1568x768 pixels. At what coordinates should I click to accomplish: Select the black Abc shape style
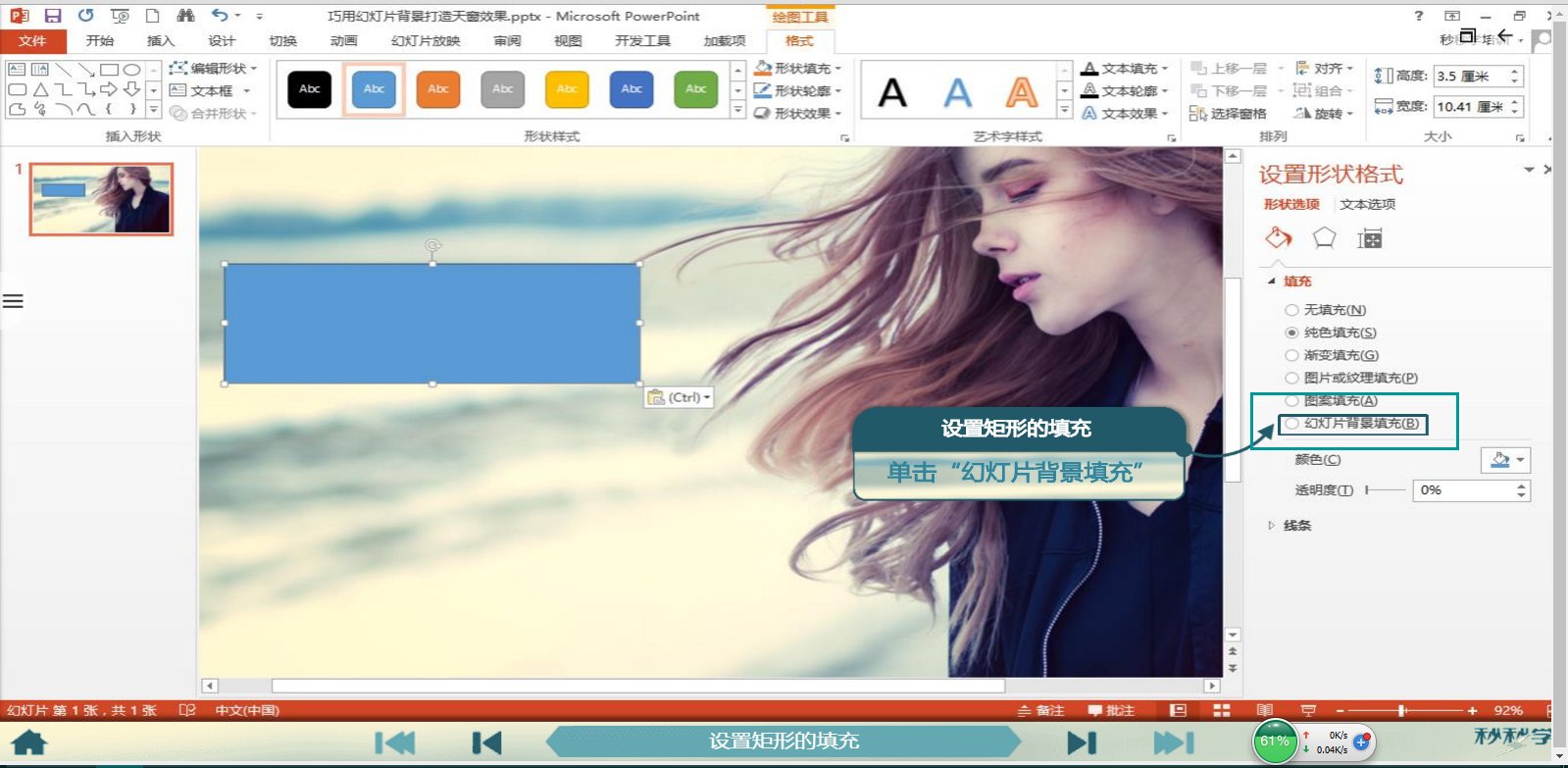coord(309,89)
